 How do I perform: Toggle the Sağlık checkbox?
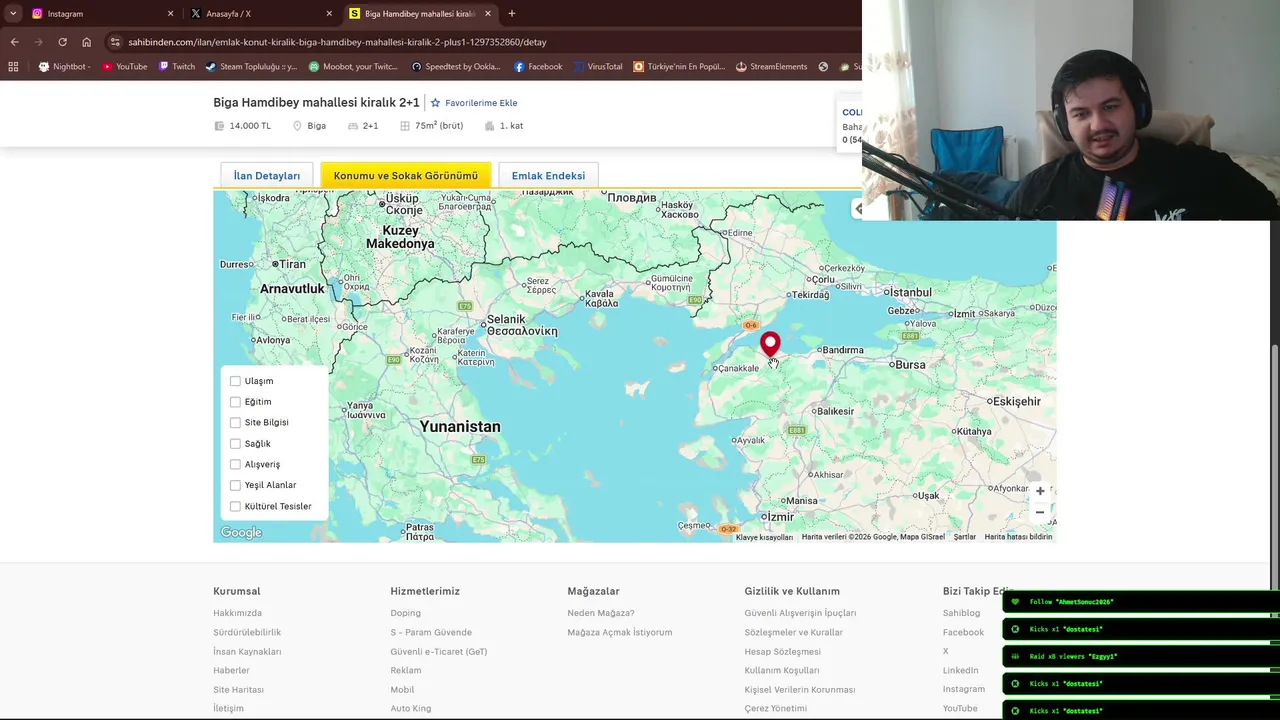(235, 444)
